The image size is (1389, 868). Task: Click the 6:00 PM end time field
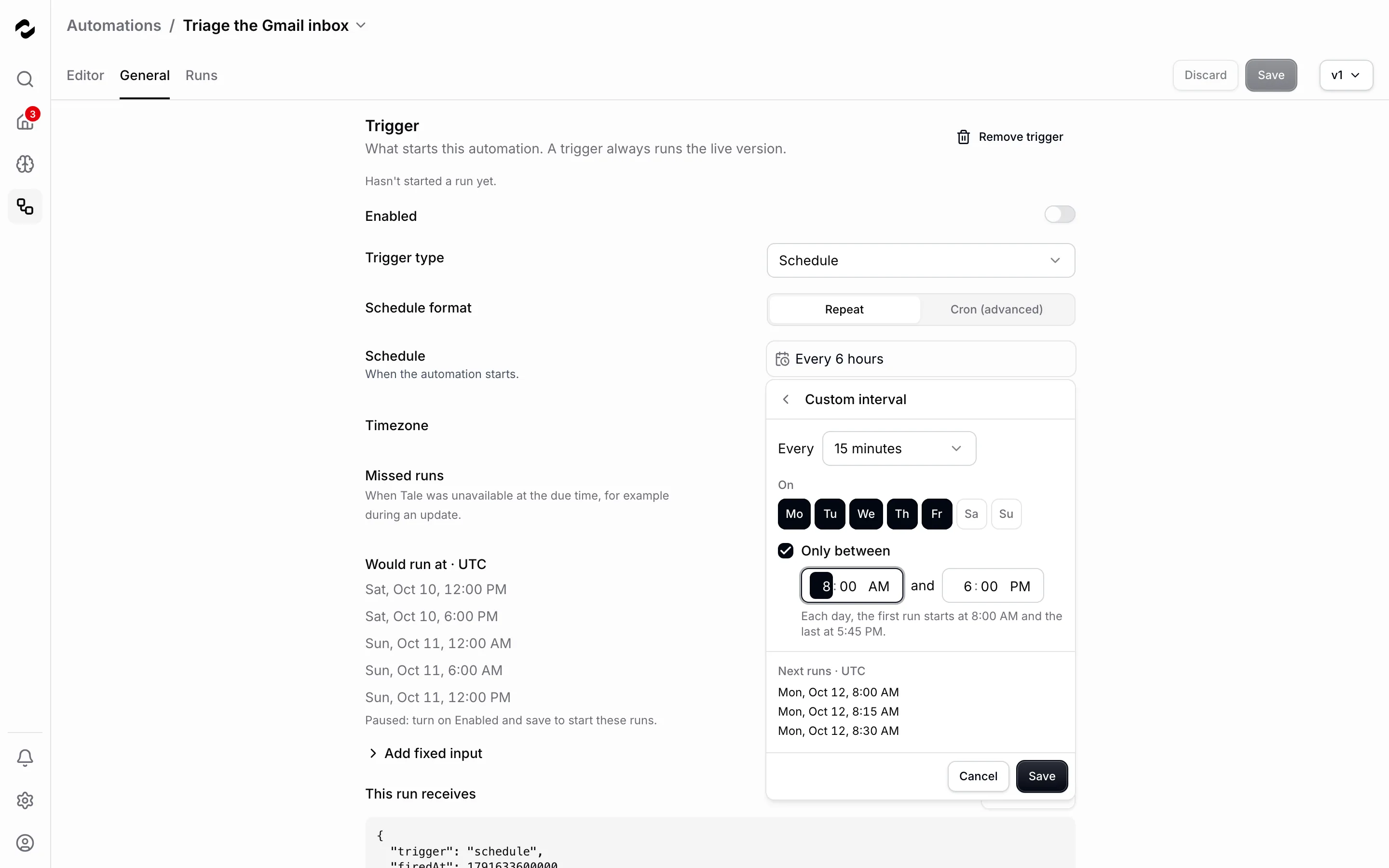tap(993, 585)
